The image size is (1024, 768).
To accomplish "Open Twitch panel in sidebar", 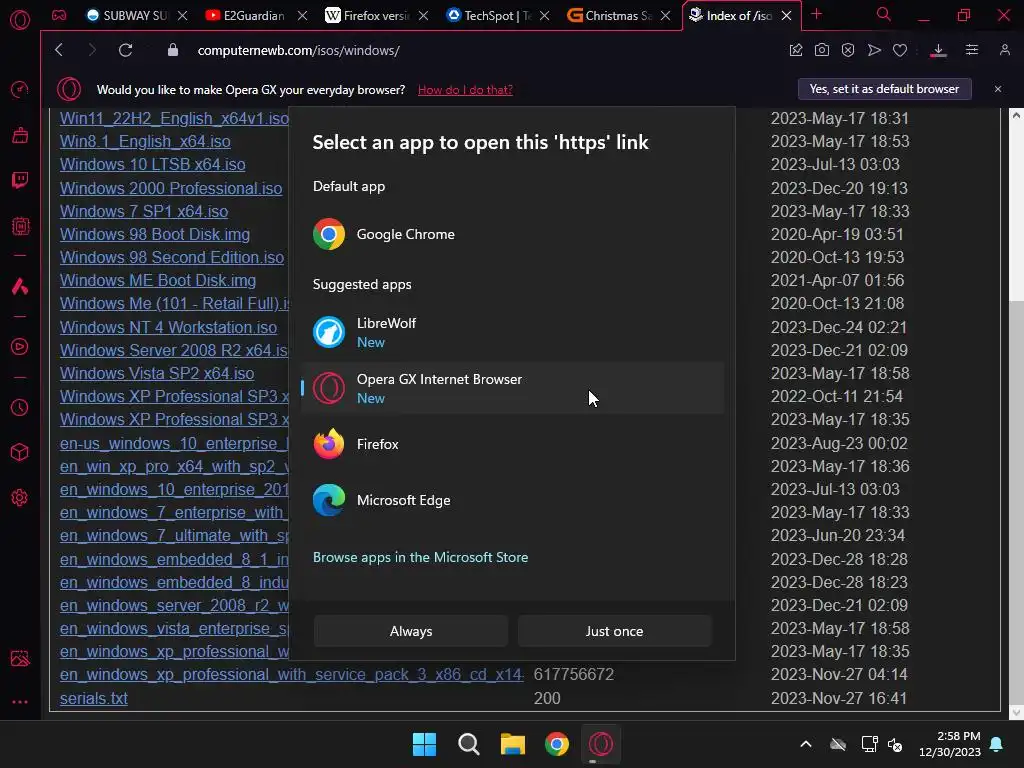I will [x=20, y=180].
